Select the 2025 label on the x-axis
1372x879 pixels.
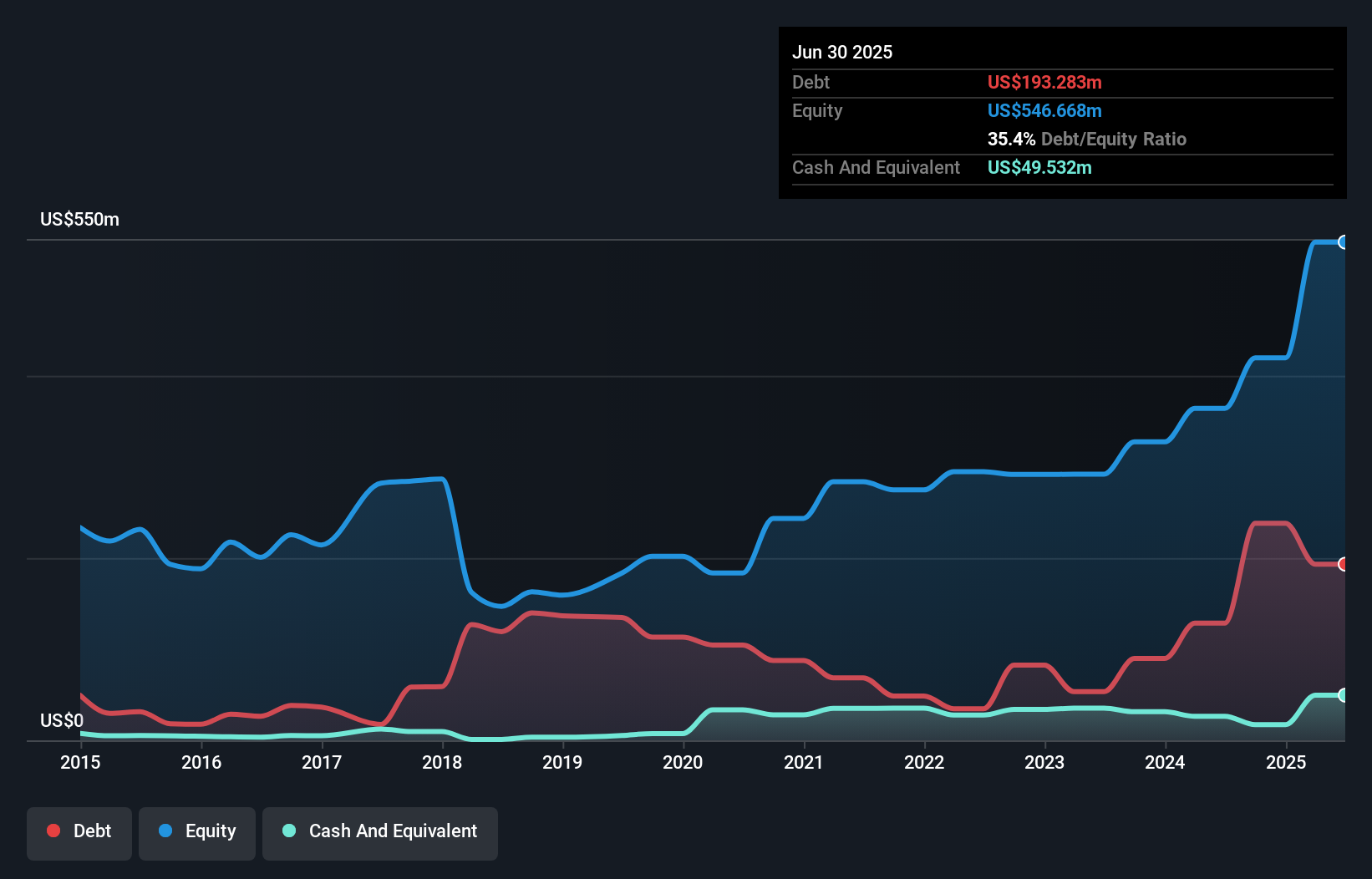point(1287,762)
